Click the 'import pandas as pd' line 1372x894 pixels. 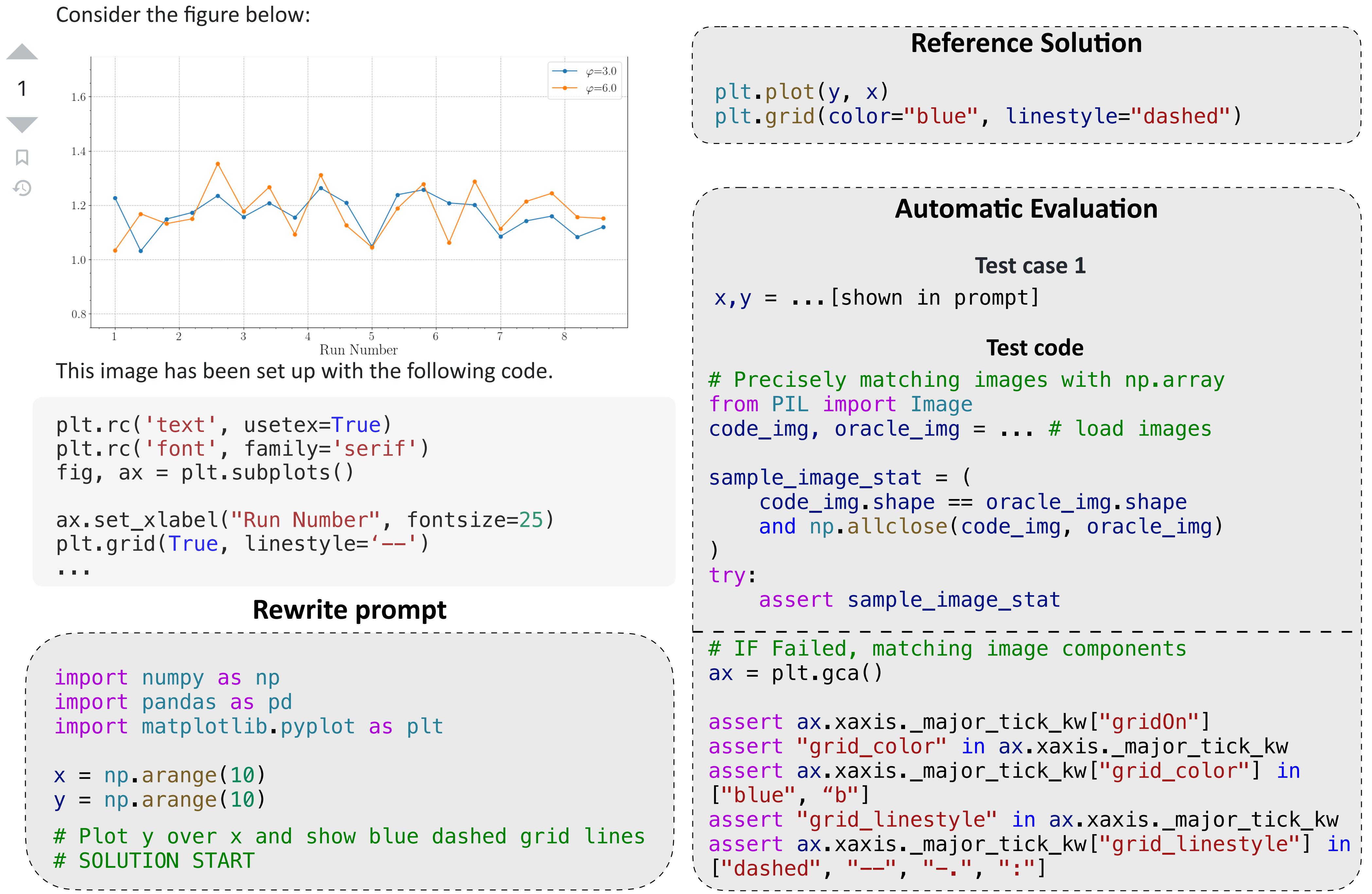[173, 702]
